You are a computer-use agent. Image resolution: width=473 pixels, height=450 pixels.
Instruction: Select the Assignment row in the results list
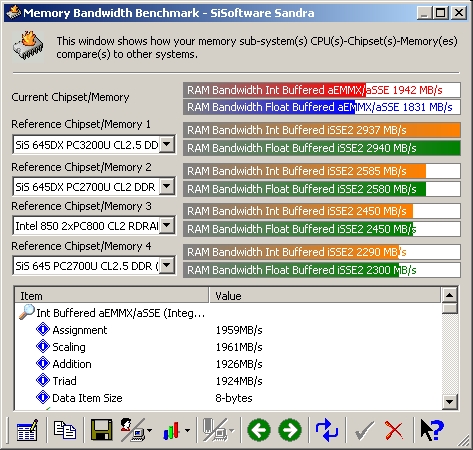(228, 330)
